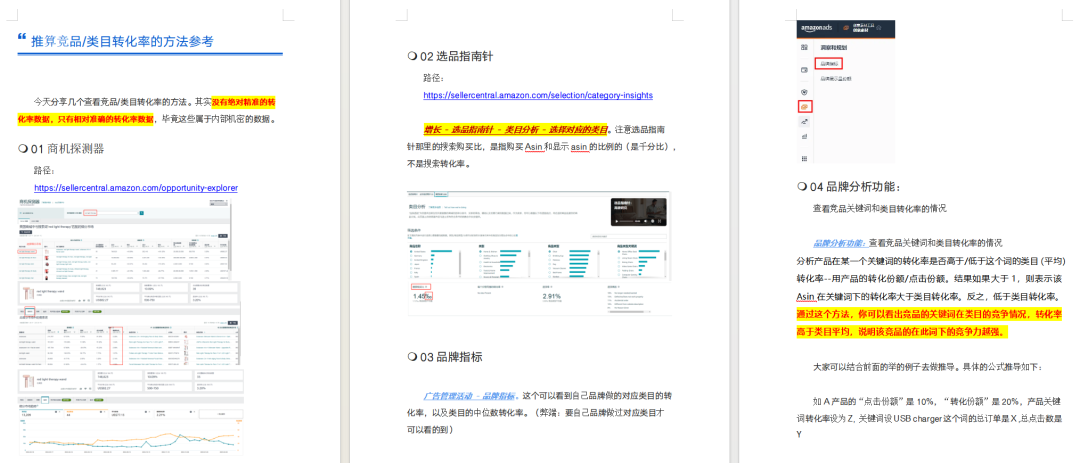Click the 路径： label on the first page
The image size is (1080, 463).
point(45,170)
